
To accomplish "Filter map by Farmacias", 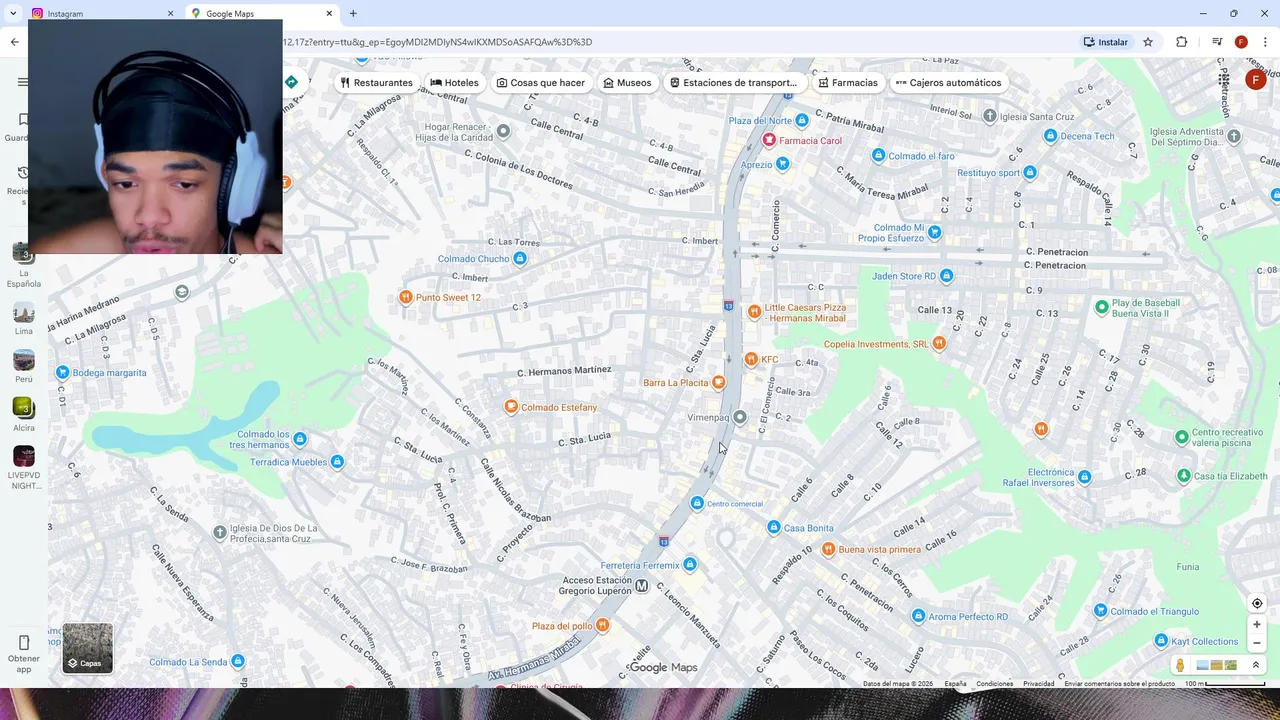I will pos(848,83).
